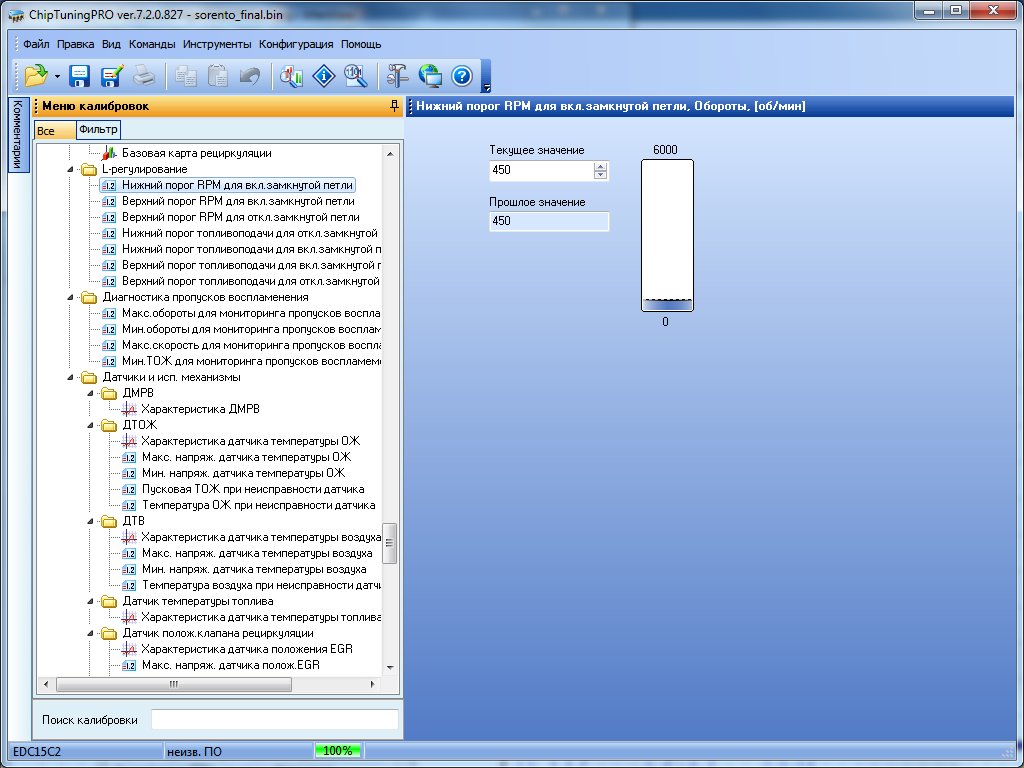Click the open file folder icon
Viewport: 1024px width, 768px height.
36,75
